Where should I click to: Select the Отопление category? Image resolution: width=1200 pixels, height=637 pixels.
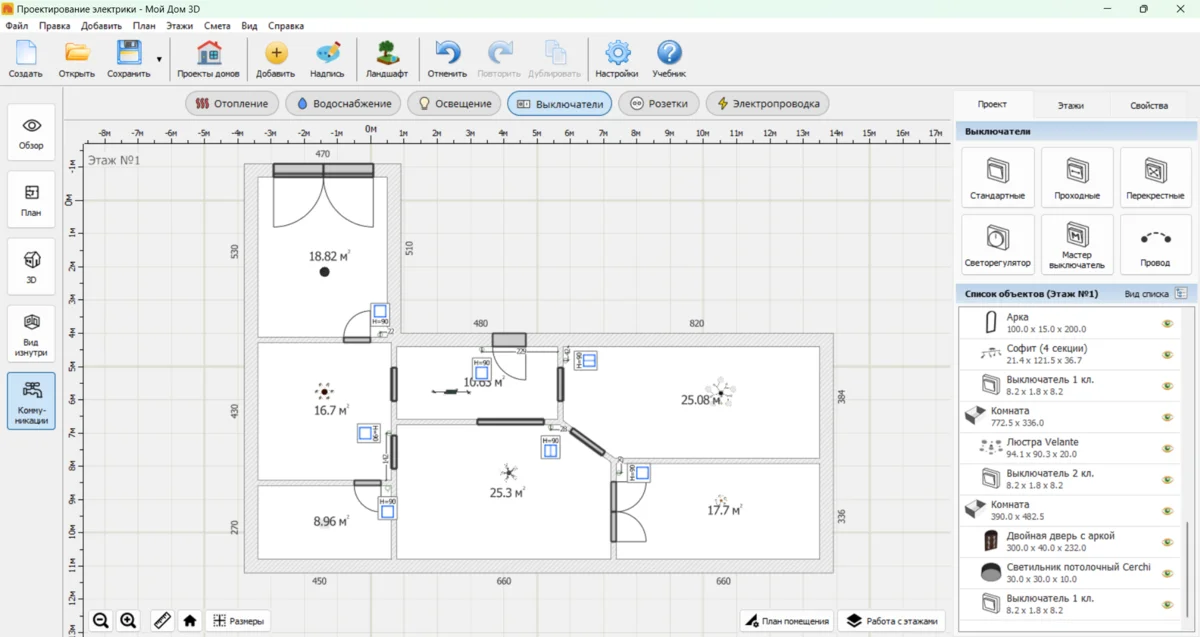click(x=232, y=103)
